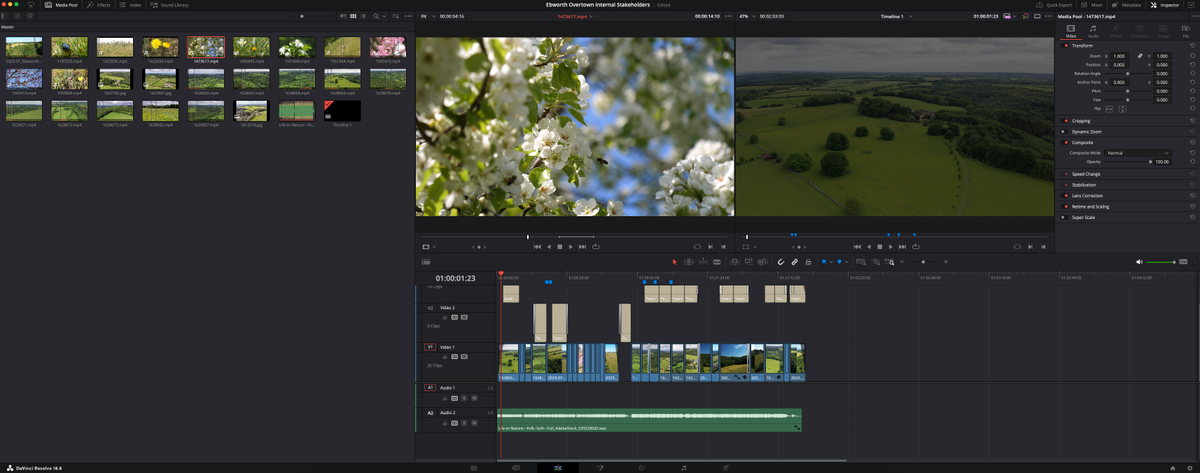Select the Blade Edit Mode tool

pos(717,261)
